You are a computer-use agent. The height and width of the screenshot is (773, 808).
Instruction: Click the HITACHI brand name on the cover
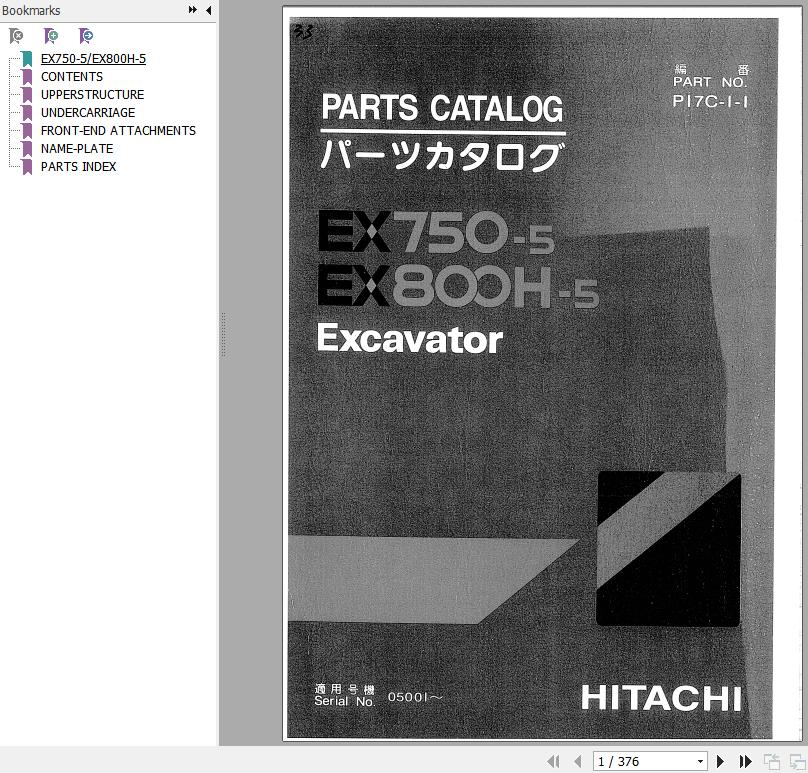pyautogui.click(x=662, y=698)
